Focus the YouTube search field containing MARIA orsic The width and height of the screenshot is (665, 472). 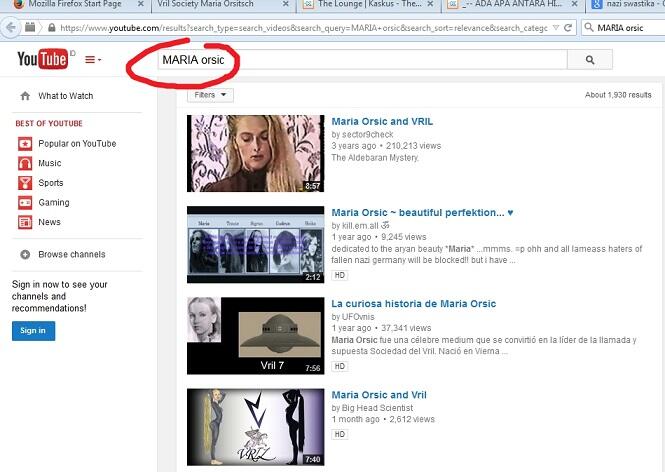362,60
